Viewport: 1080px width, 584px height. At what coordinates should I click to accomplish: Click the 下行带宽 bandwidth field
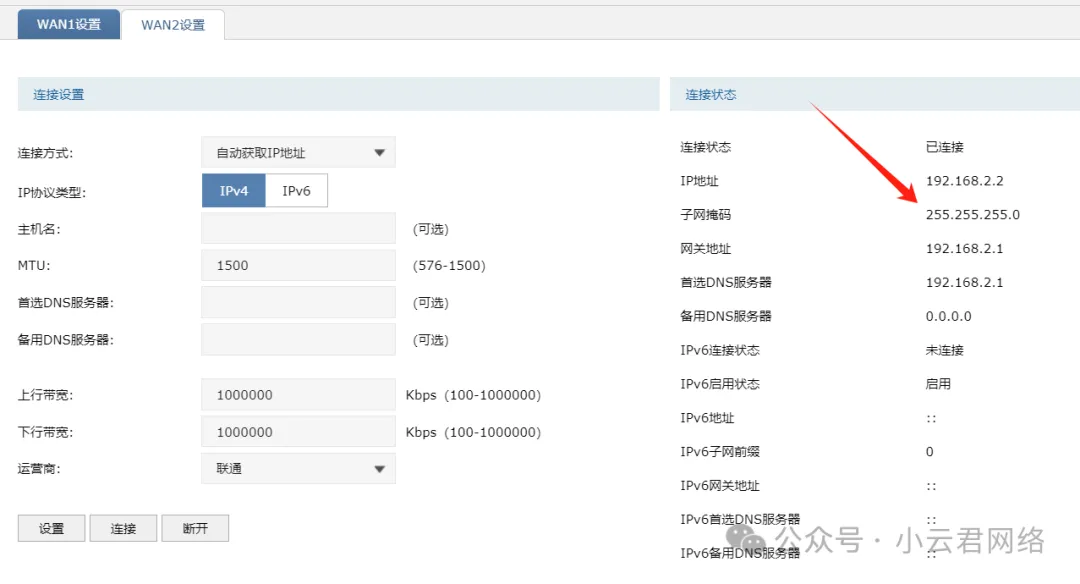click(x=298, y=432)
